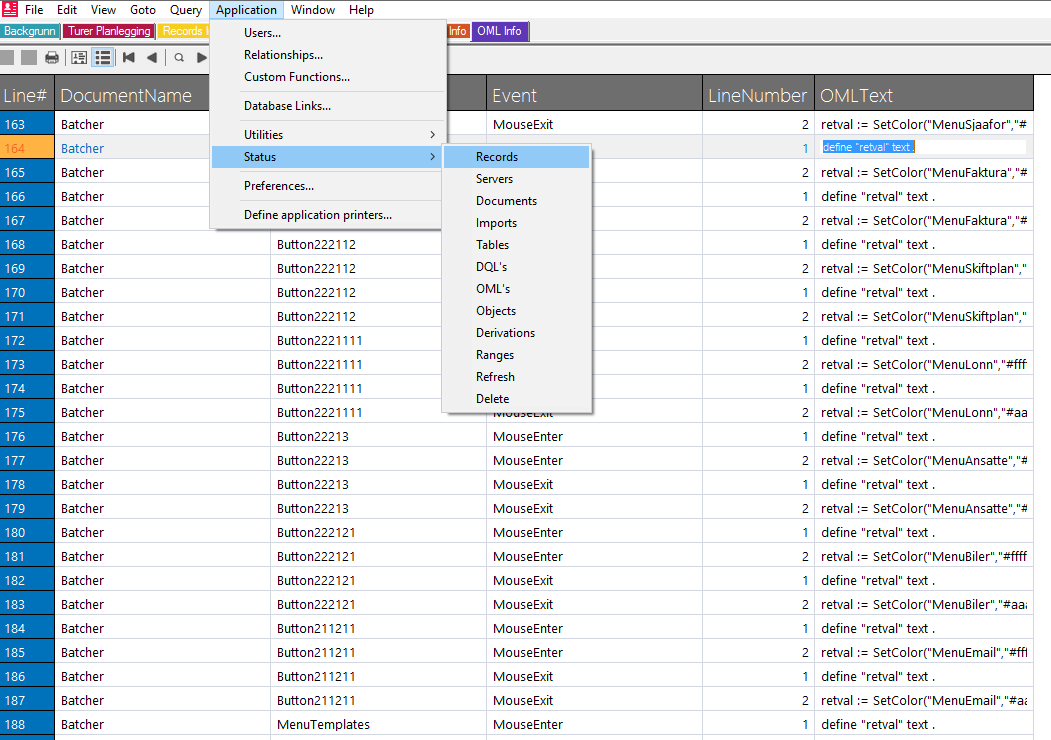Click the print icon in the toolbar
The width and height of the screenshot is (1051, 740).
[52, 58]
